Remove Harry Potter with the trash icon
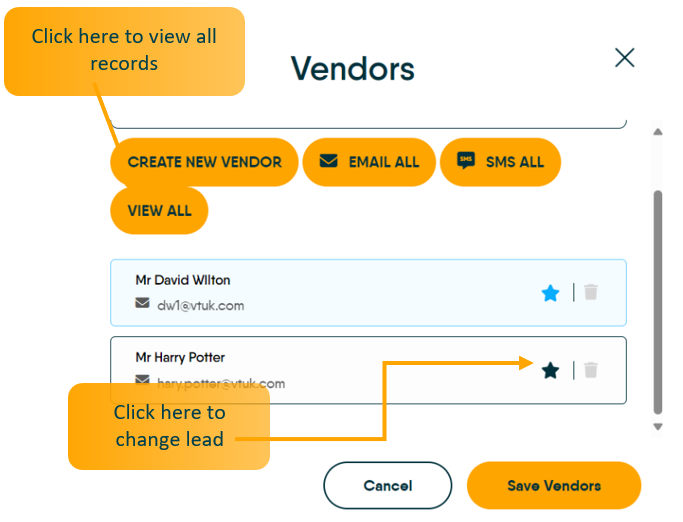 coord(591,370)
